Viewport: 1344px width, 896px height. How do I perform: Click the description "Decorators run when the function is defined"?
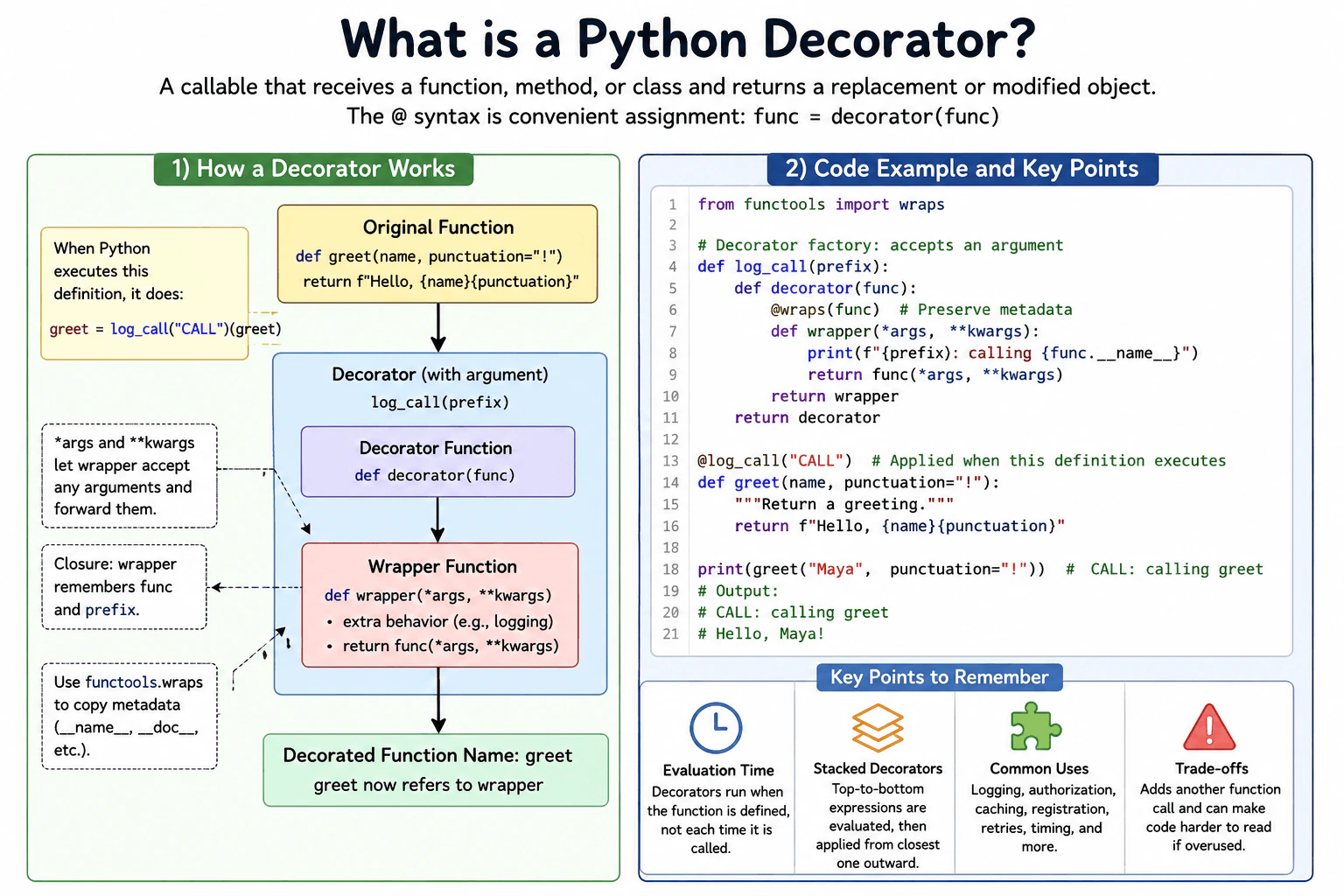(717, 820)
